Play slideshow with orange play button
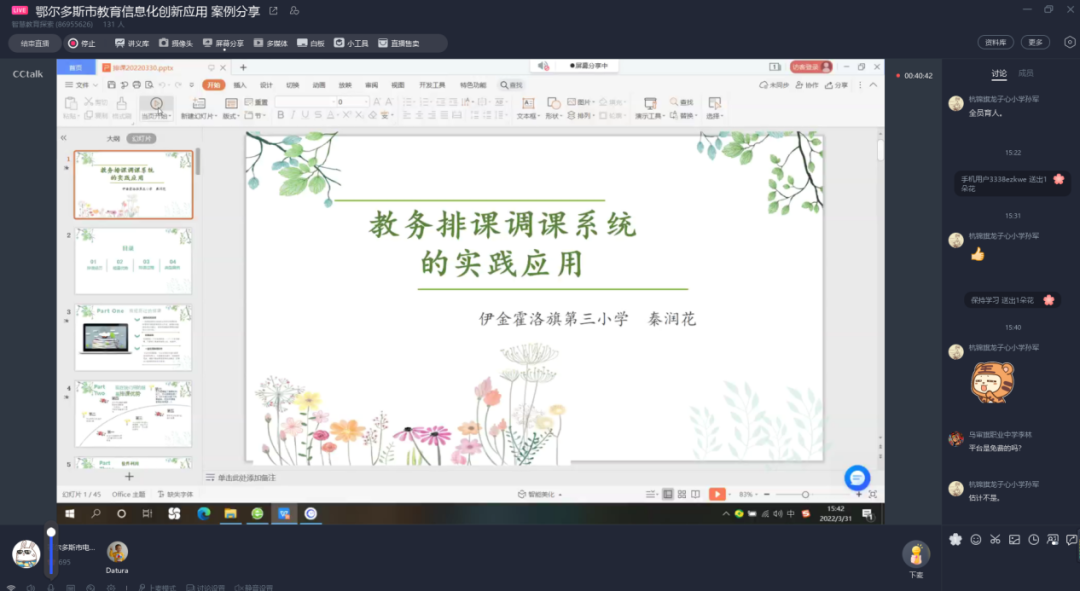 [717, 494]
